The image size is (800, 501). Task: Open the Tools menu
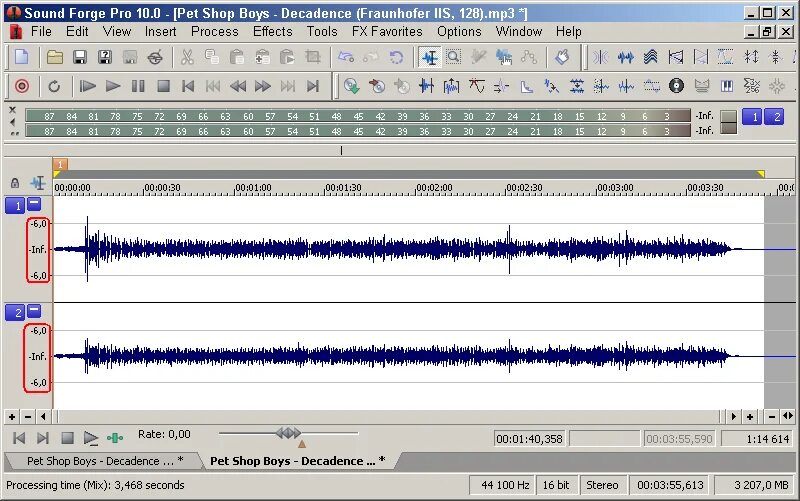tap(322, 32)
